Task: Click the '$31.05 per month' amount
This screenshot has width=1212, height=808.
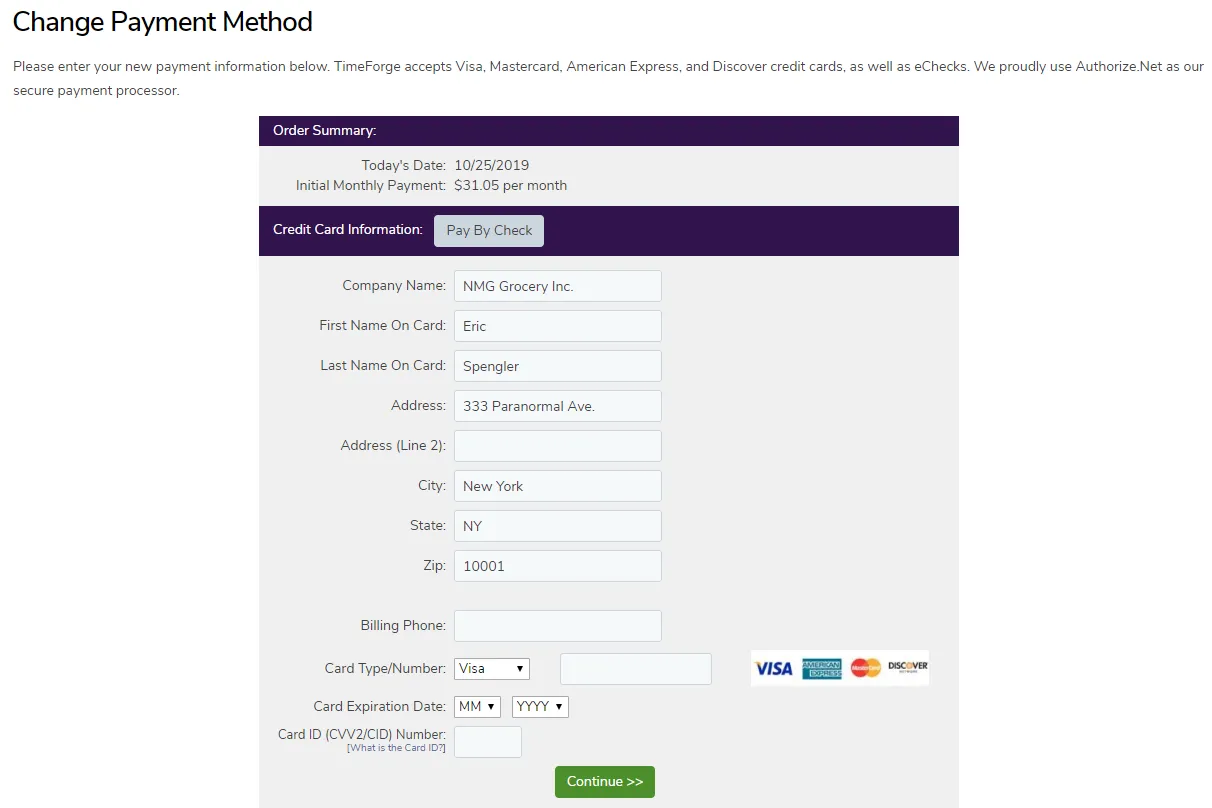Action: pyautogui.click(x=511, y=185)
